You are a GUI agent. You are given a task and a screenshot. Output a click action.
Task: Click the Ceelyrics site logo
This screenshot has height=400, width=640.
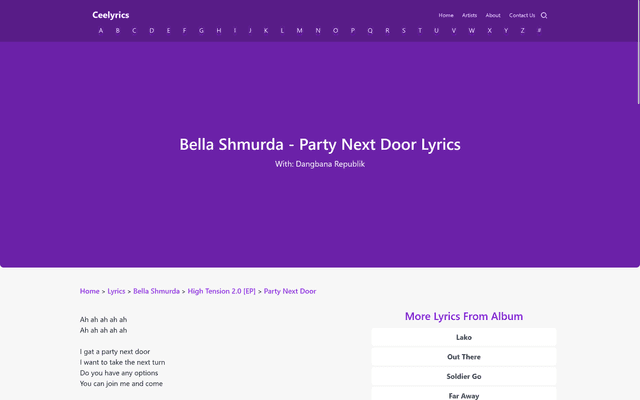point(111,15)
